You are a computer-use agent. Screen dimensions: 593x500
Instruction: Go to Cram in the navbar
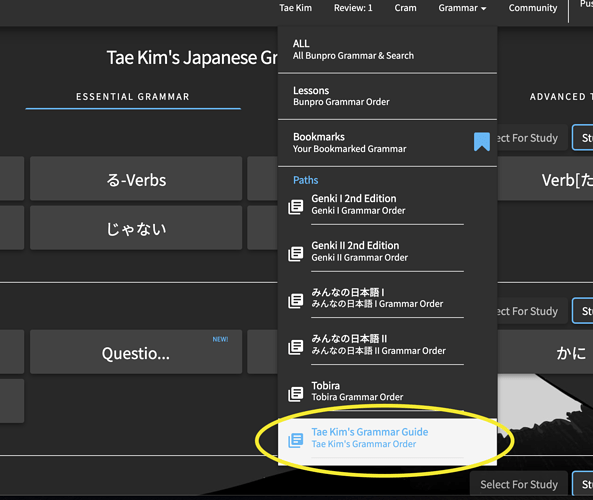pyautogui.click(x=405, y=8)
